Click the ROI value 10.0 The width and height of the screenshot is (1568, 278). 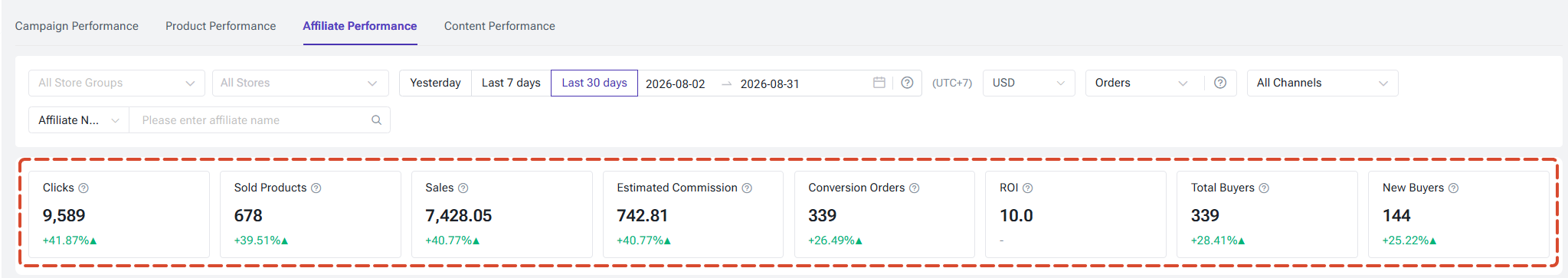tap(1016, 216)
